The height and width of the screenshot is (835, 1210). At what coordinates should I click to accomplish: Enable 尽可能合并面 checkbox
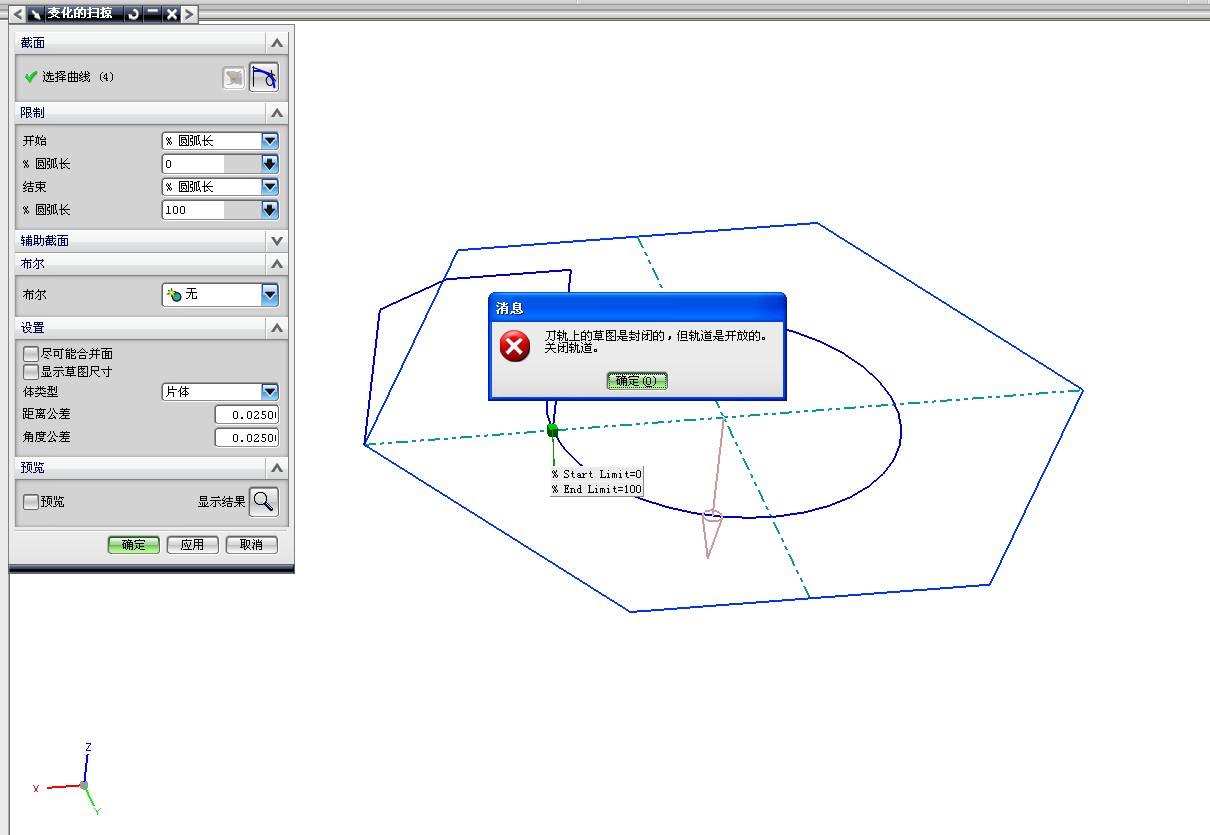31,354
